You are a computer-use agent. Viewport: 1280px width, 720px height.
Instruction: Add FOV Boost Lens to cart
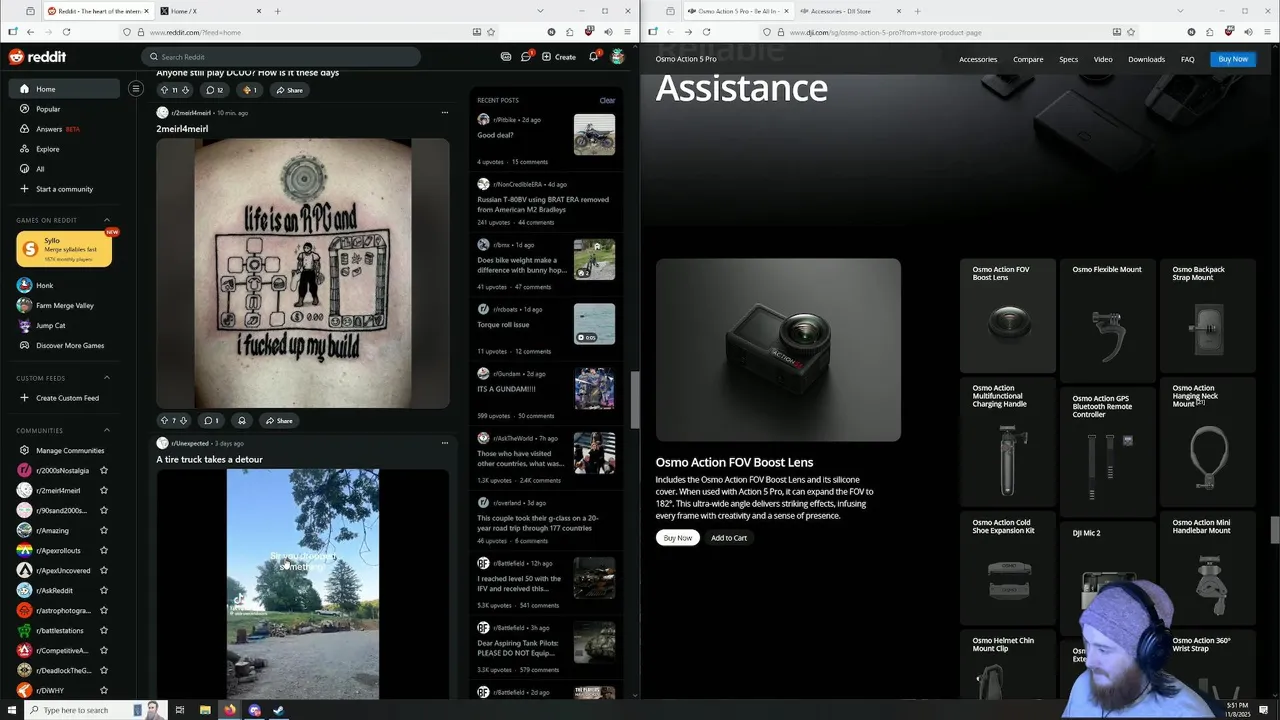click(729, 538)
